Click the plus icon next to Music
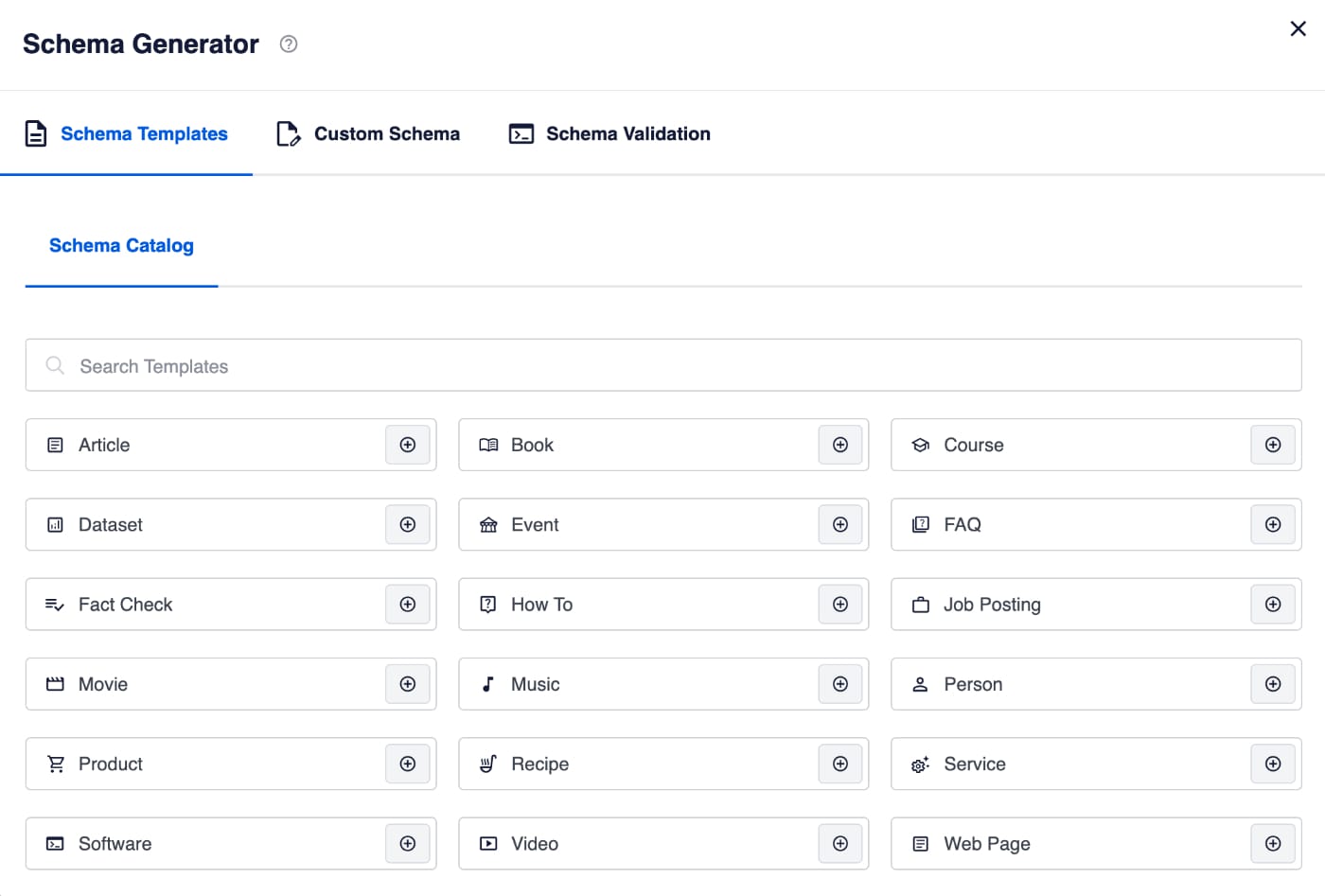 point(840,684)
